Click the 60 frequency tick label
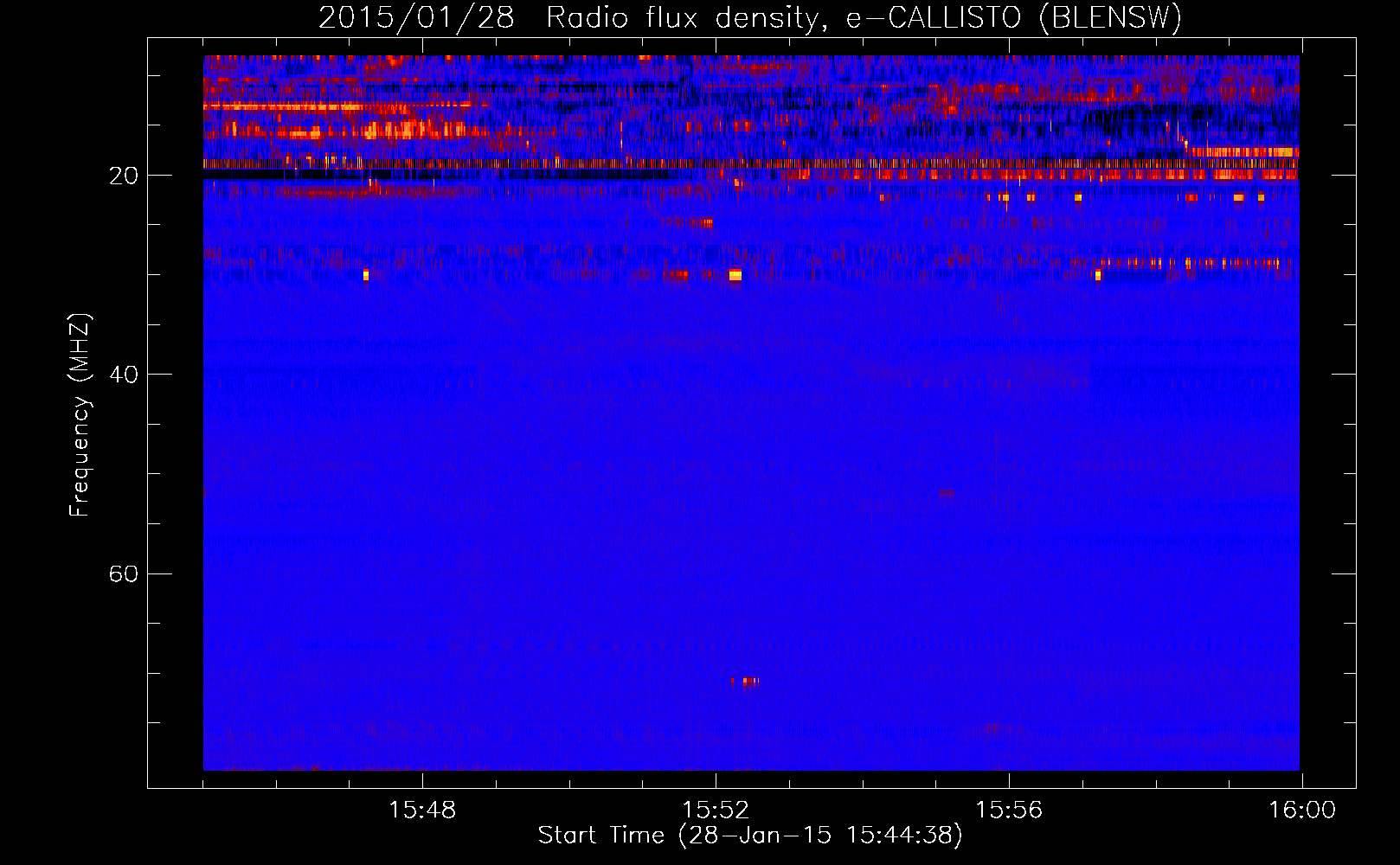1400x865 pixels. pos(124,574)
